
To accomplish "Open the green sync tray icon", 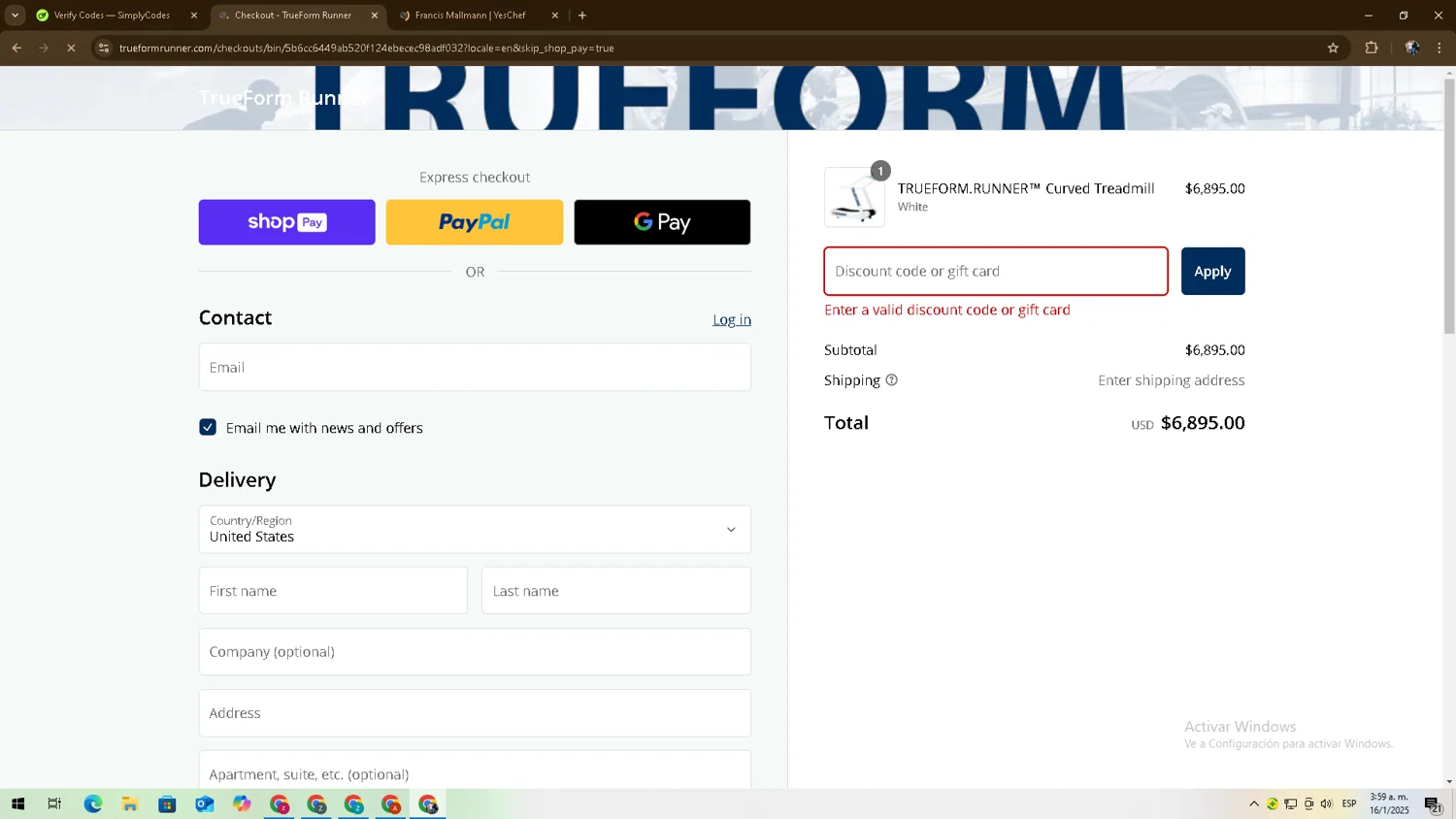I will (1272, 803).
